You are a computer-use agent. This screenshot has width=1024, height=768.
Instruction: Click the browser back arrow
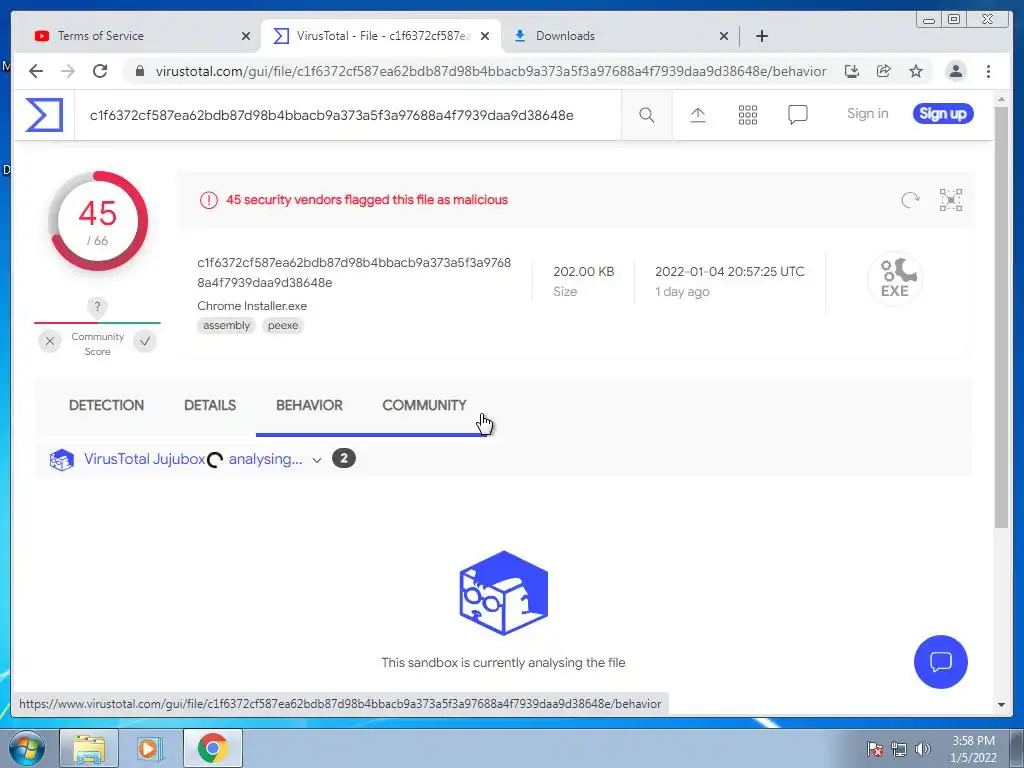pyautogui.click(x=36, y=71)
